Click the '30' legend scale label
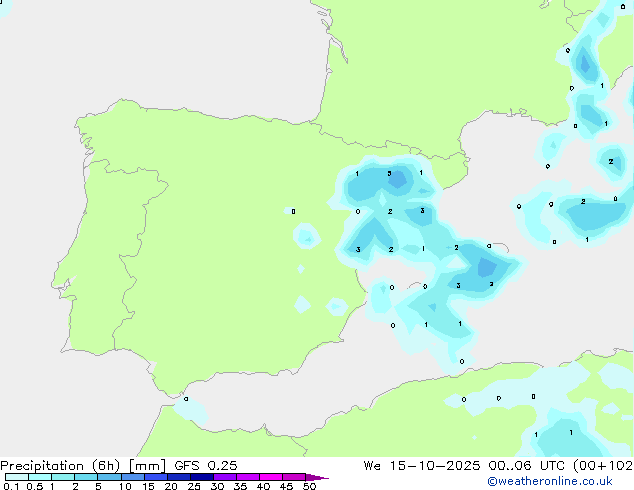This screenshot has width=634, height=490. pos(217,486)
